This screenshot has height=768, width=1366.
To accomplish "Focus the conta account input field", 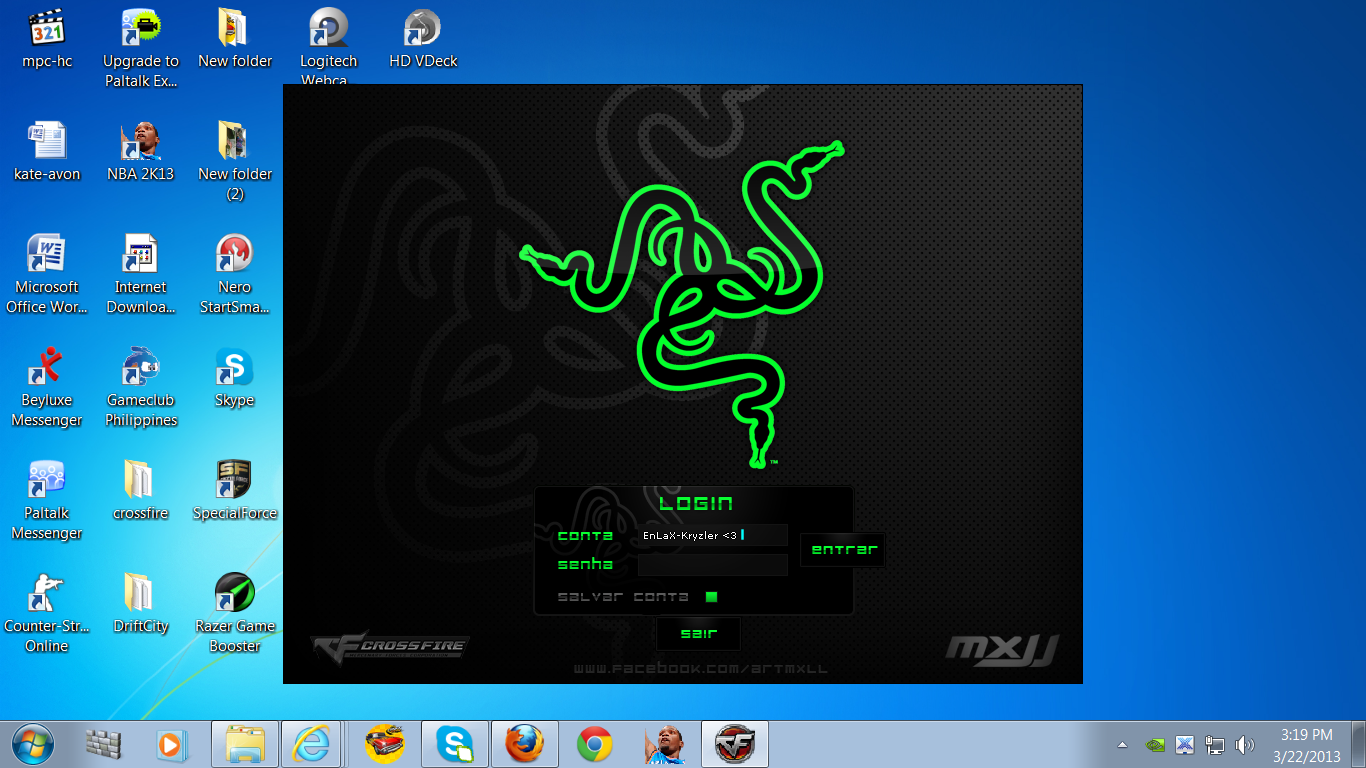I will [x=713, y=536].
